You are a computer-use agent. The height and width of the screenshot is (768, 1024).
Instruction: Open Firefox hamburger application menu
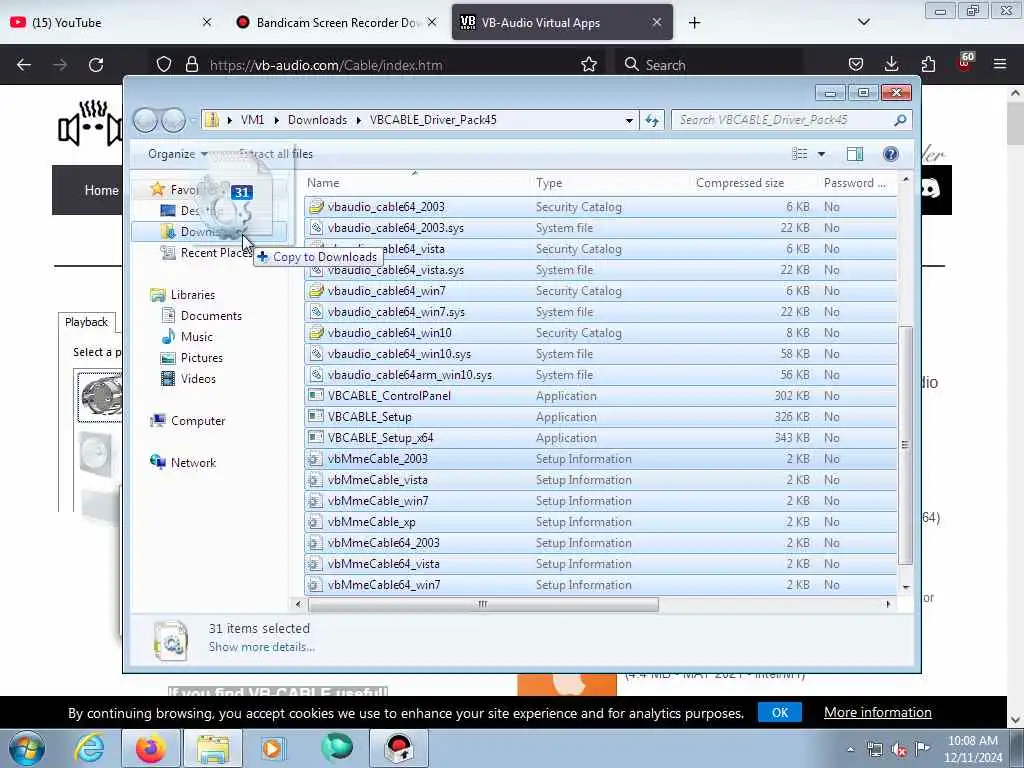tap(999, 64)
